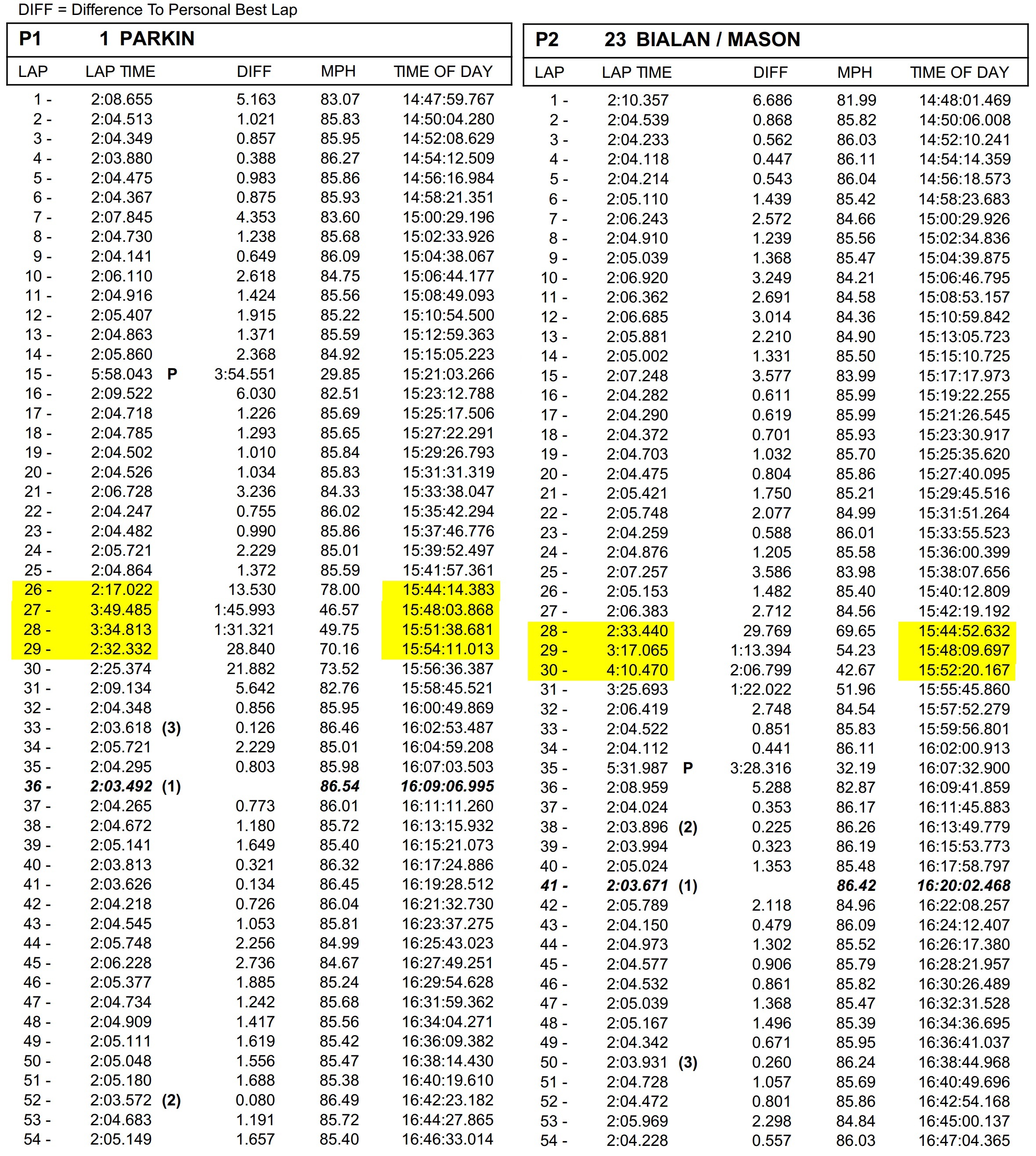Click the DIFF definition text at the top
Image resolution: width=1036 pixels, height=1156 pixels.
tap(158, 10)
